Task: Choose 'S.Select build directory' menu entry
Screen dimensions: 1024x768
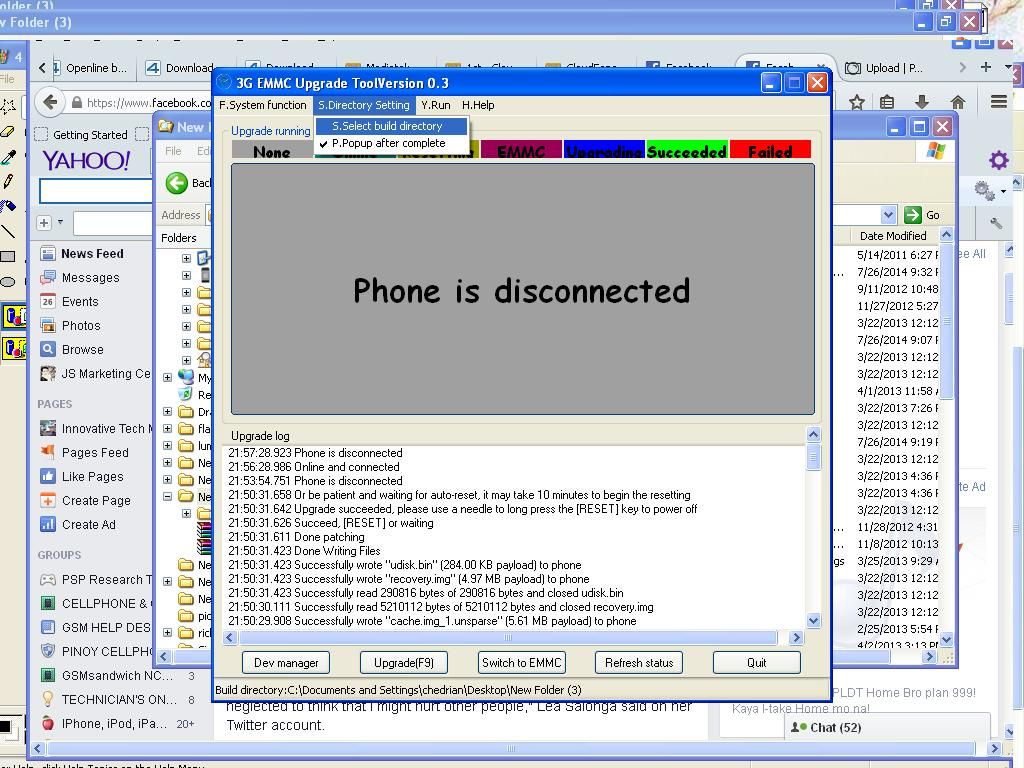Action: [387, 126]
